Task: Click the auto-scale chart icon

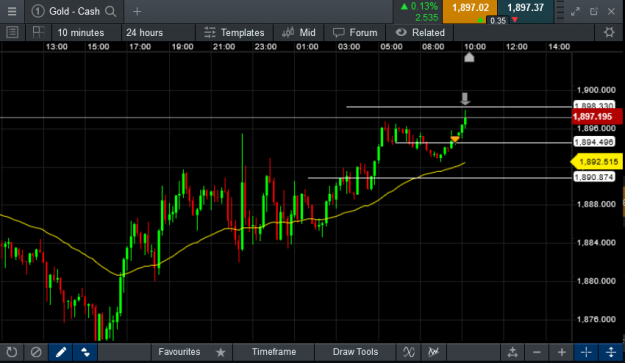Action: [x=513, y=352]
